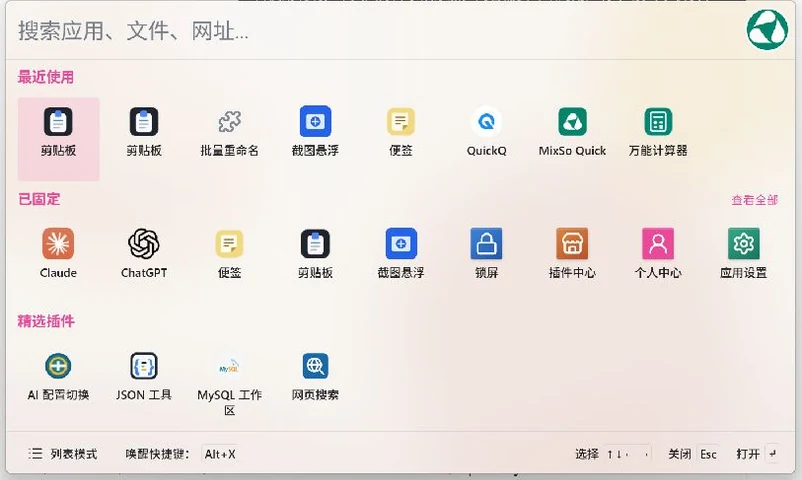Open the highlighted 剪贴板 in 最近使用

[x=58, y=139]
